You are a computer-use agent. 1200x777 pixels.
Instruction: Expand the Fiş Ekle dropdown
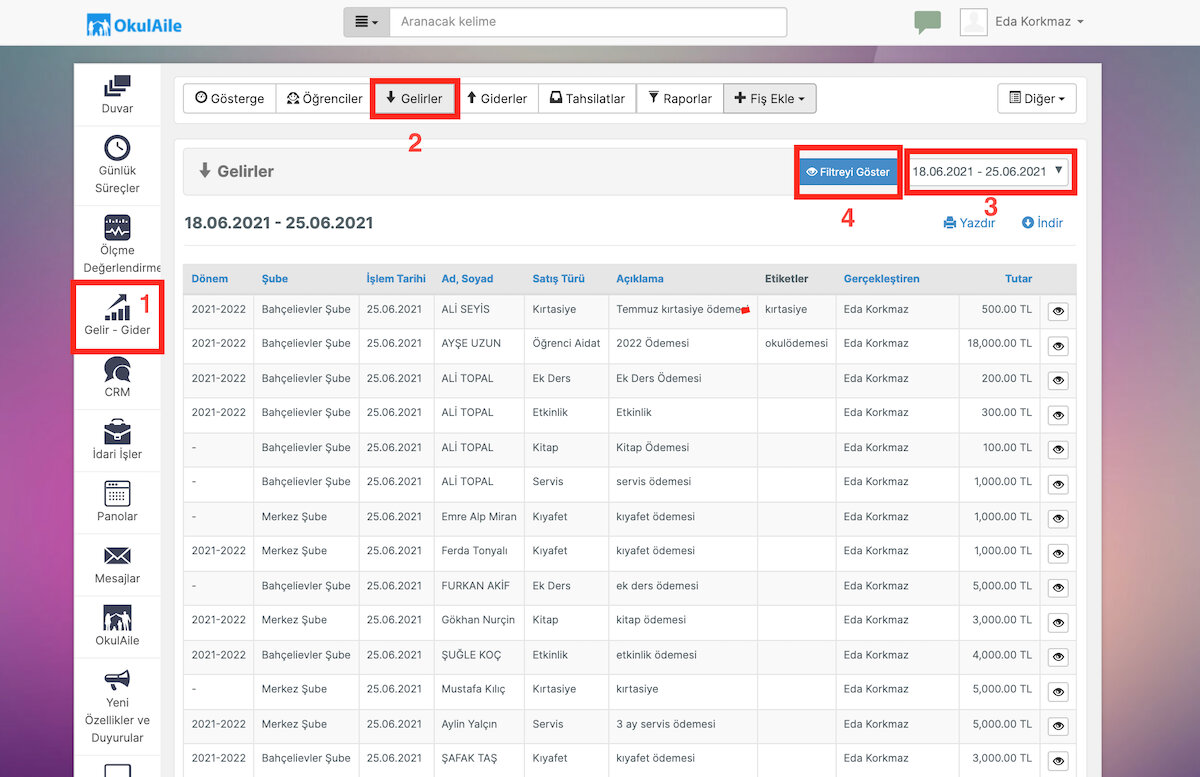pos(770,98)
